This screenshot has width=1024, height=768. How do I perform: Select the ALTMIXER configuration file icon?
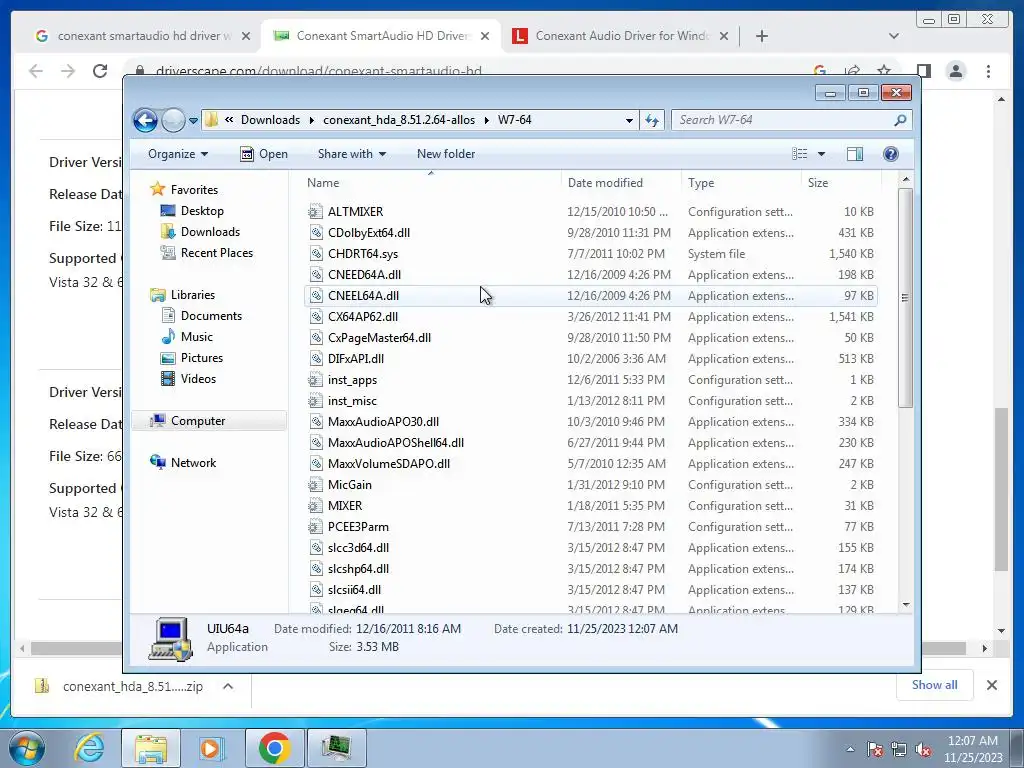(x=315, y=212)
